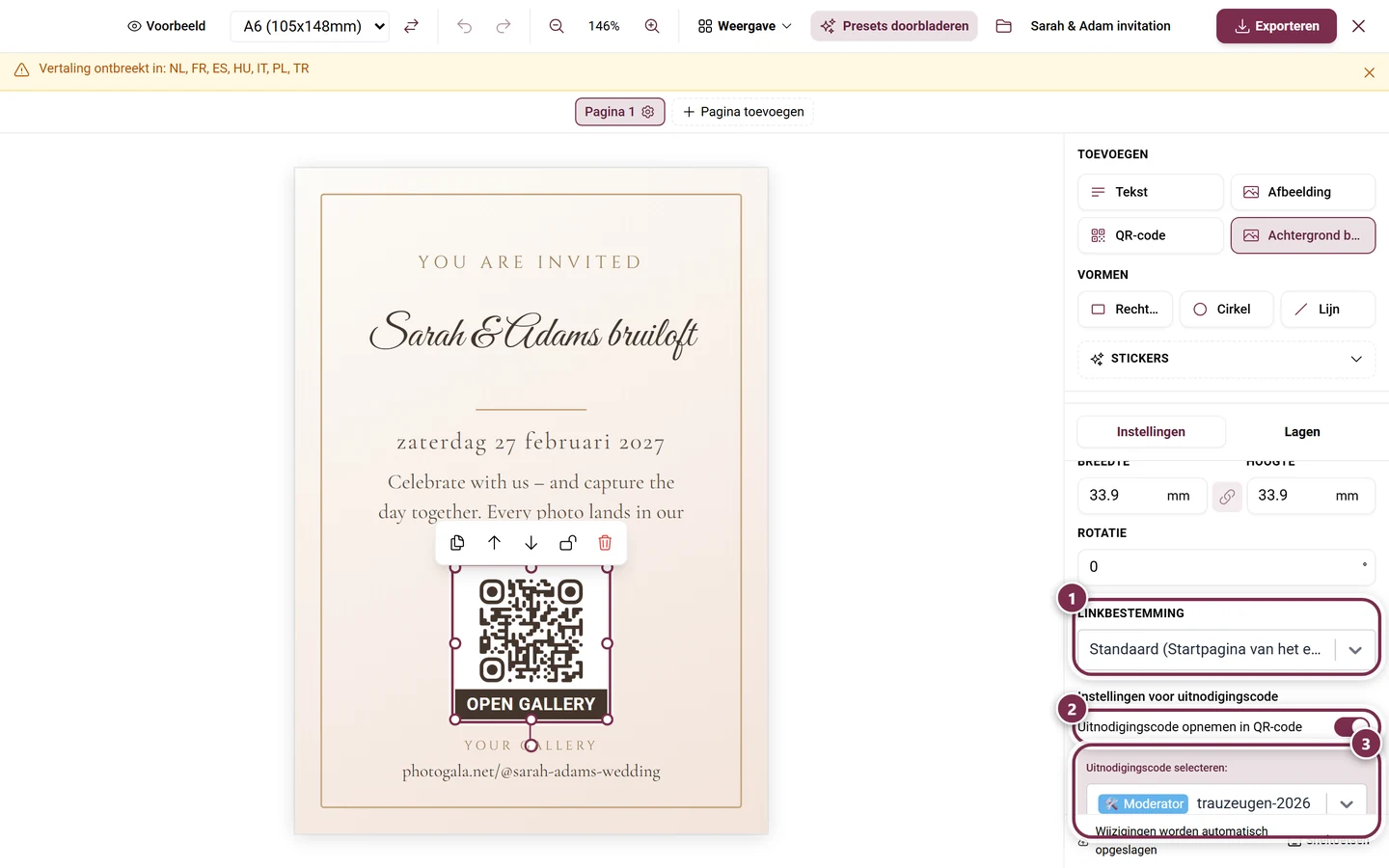Duplicate the selected QR element
Image resolution: width=1389 pixels, height=868 pixels.
click(457, 543)
